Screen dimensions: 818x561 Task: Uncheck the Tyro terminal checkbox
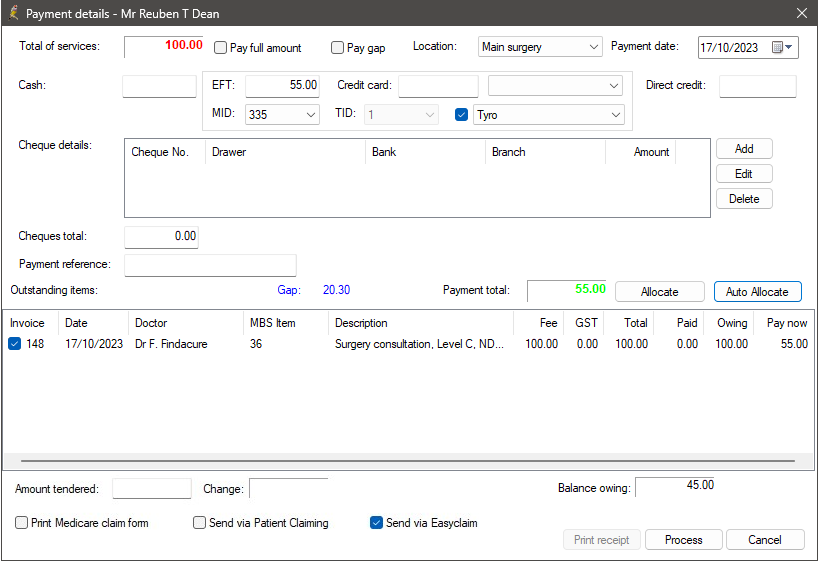coord(461,114)
